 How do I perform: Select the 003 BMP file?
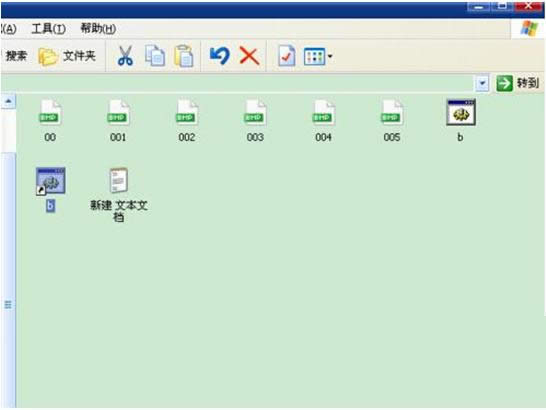tap(255, 121)
